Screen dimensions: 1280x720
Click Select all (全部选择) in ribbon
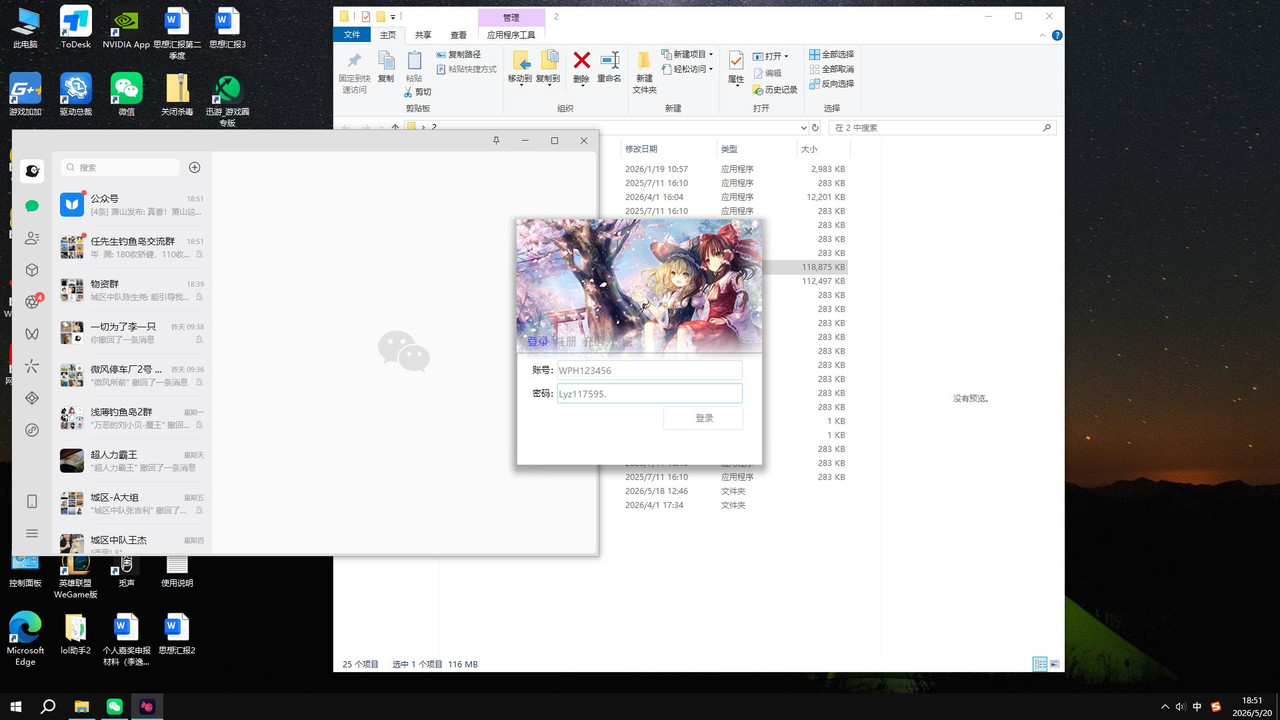tap(831, 54)
